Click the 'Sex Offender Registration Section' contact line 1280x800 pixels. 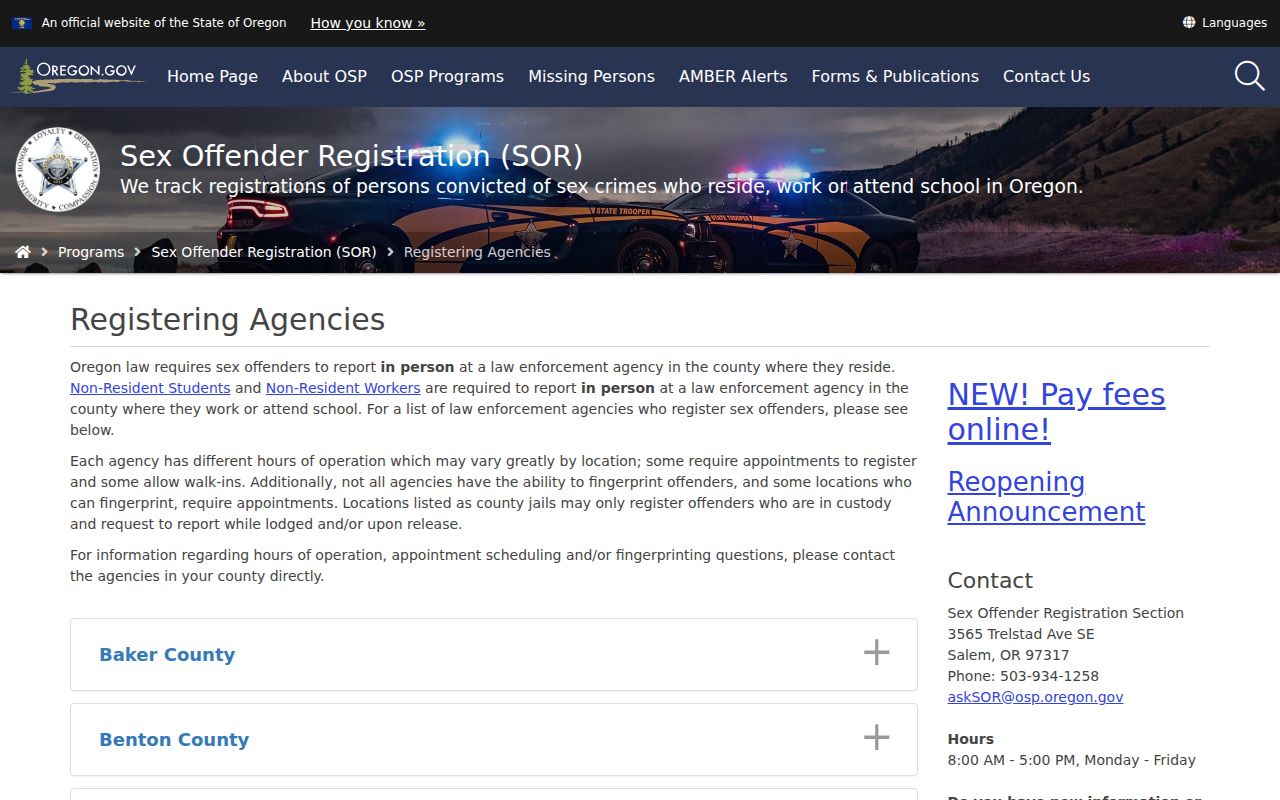1065,613
